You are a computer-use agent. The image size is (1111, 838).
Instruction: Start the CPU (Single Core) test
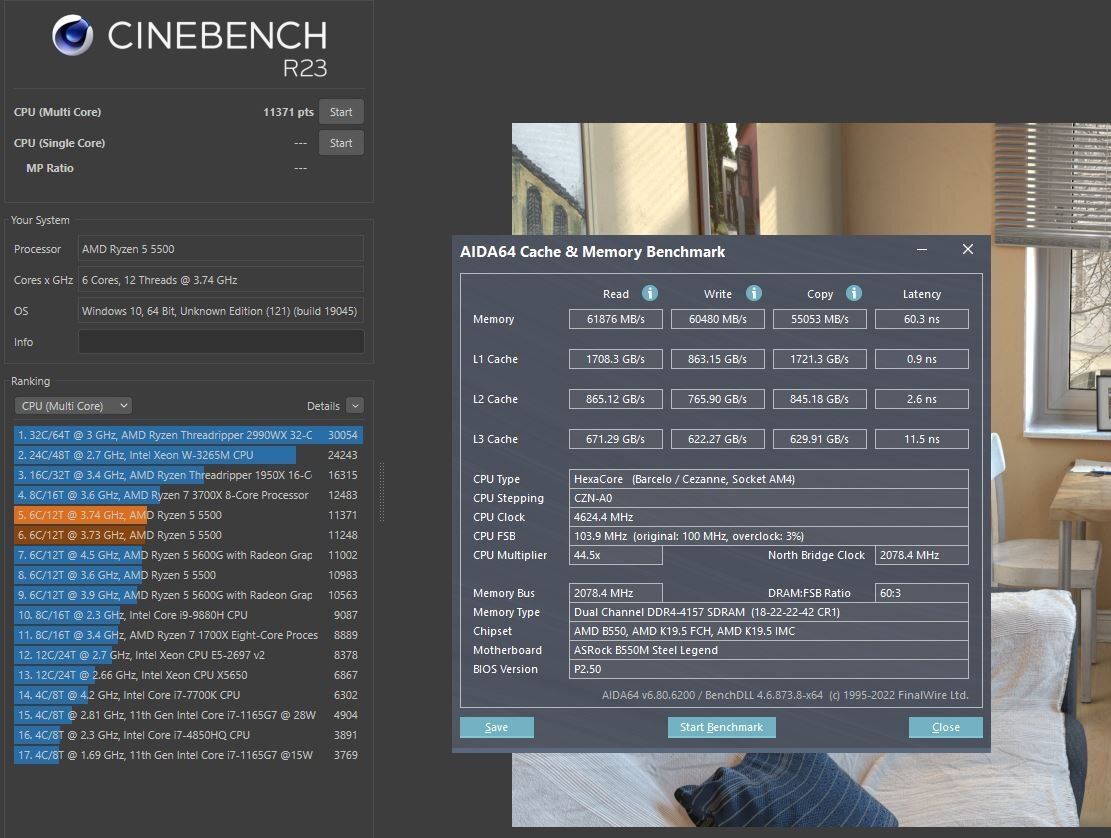341,143
